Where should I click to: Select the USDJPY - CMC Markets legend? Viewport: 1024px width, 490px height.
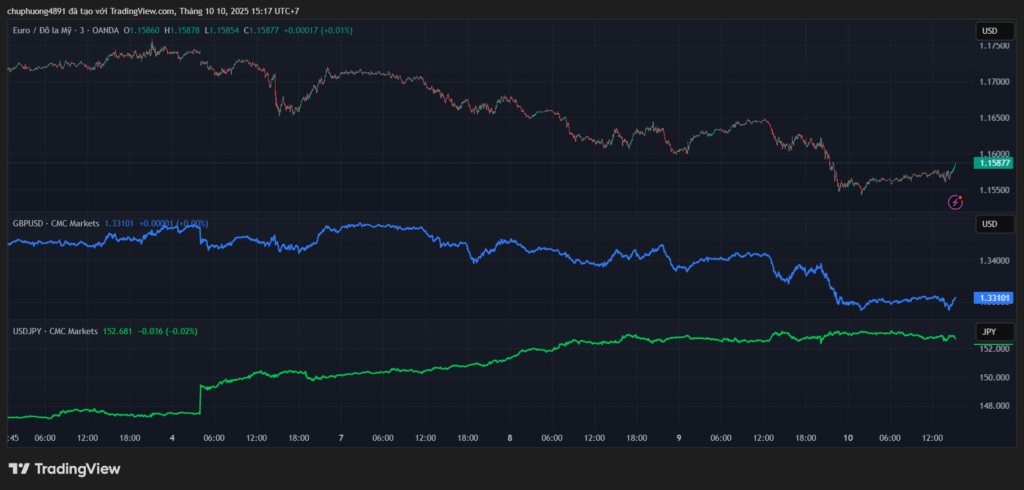[55, 330]
